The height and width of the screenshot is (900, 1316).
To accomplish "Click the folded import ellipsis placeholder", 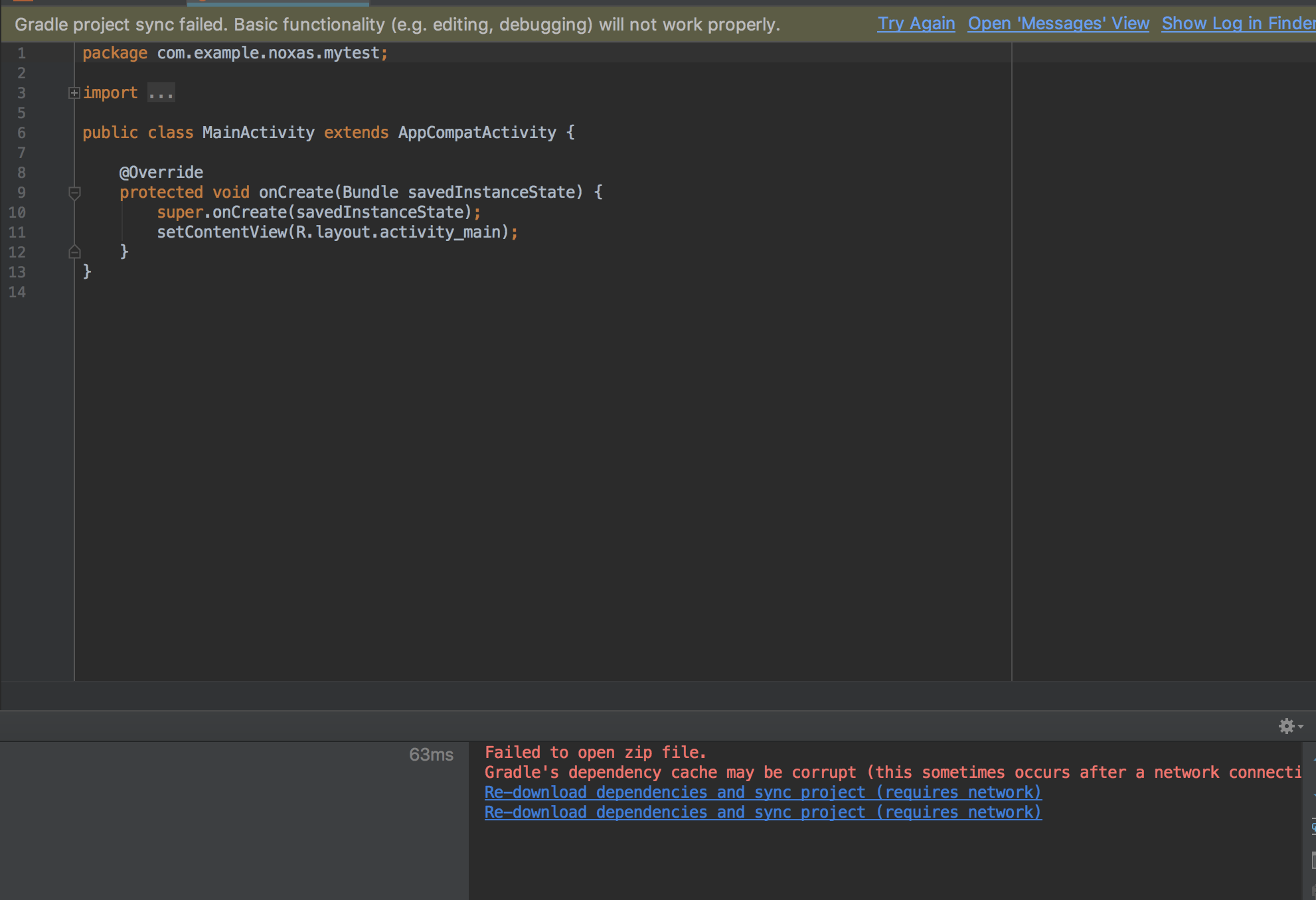I will coord(161,93).
